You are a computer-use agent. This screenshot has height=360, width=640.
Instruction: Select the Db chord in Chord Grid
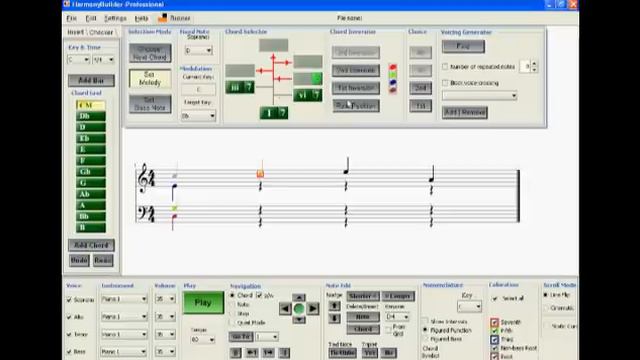[x=91, y=116]
